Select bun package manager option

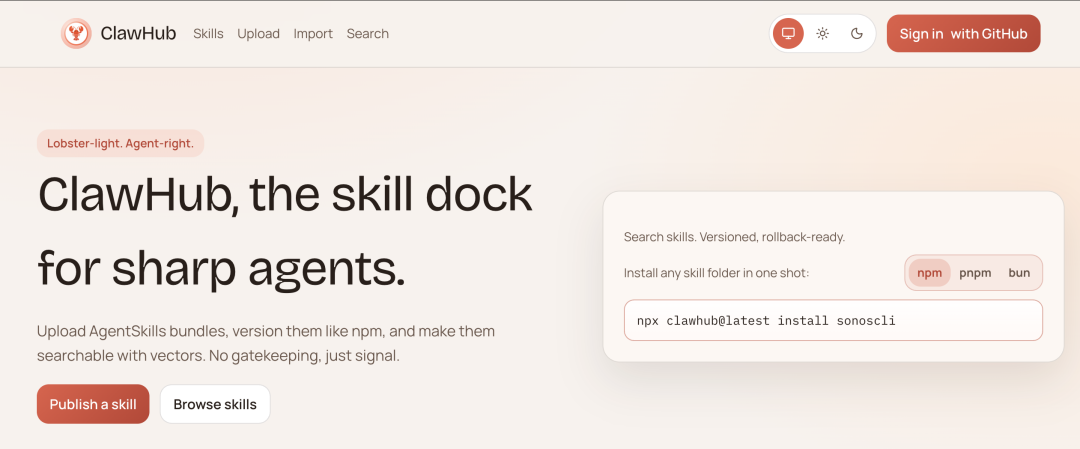tap(1019, 273)
